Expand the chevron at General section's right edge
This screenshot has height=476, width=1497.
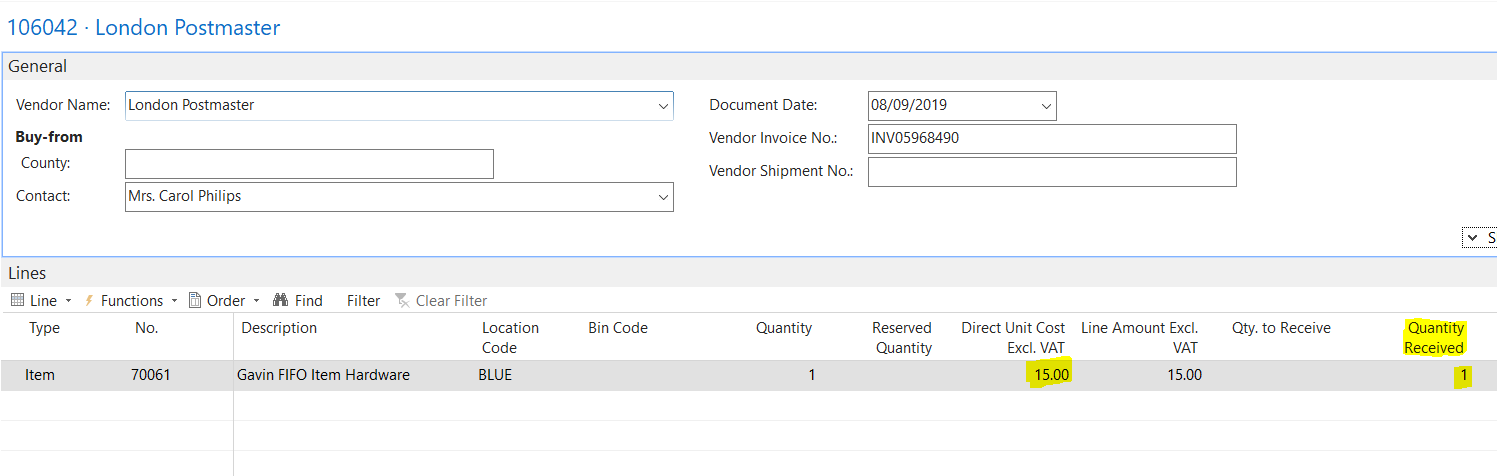(x=1472, y=238)
